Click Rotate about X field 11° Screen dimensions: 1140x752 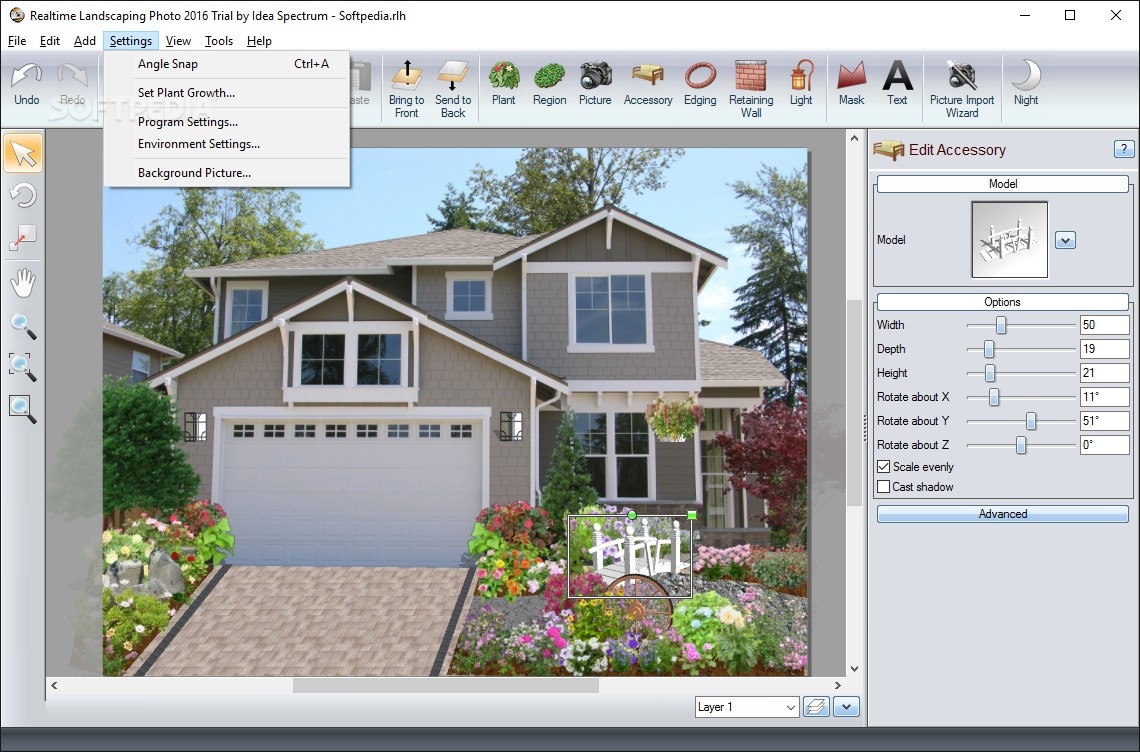click(x=1104, y=397)
